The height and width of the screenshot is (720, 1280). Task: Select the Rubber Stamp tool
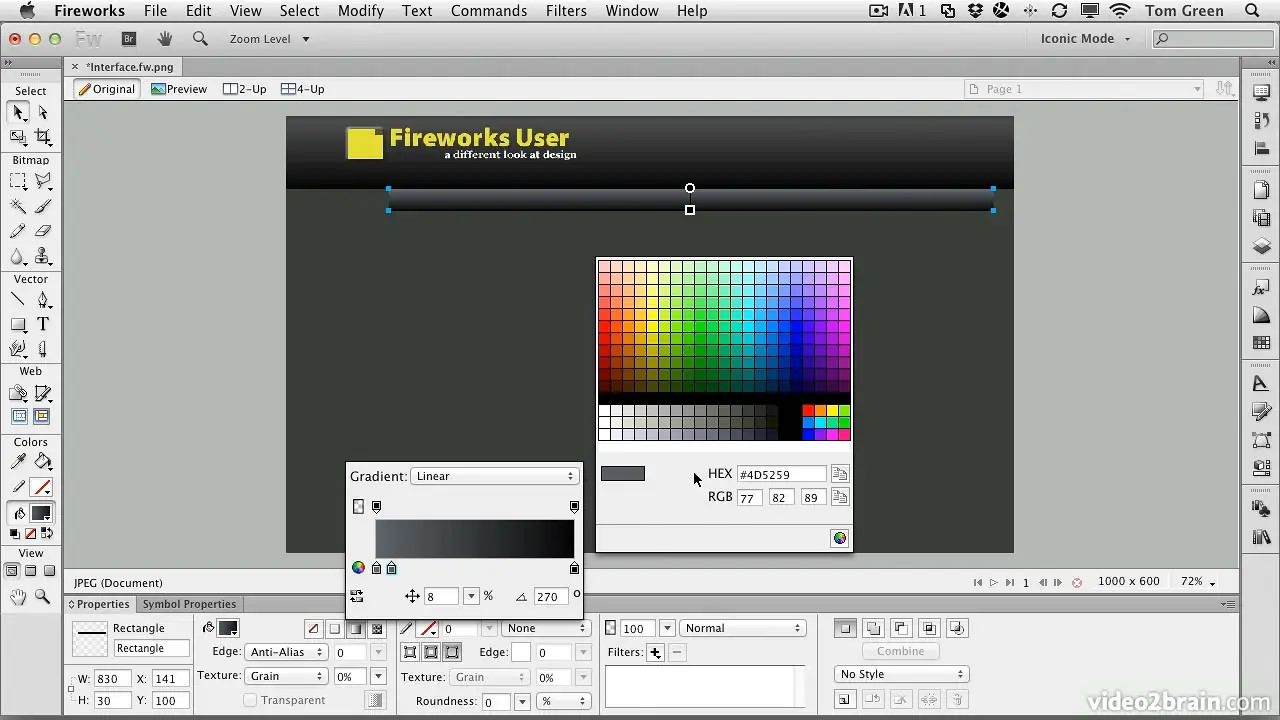(43, 257)
